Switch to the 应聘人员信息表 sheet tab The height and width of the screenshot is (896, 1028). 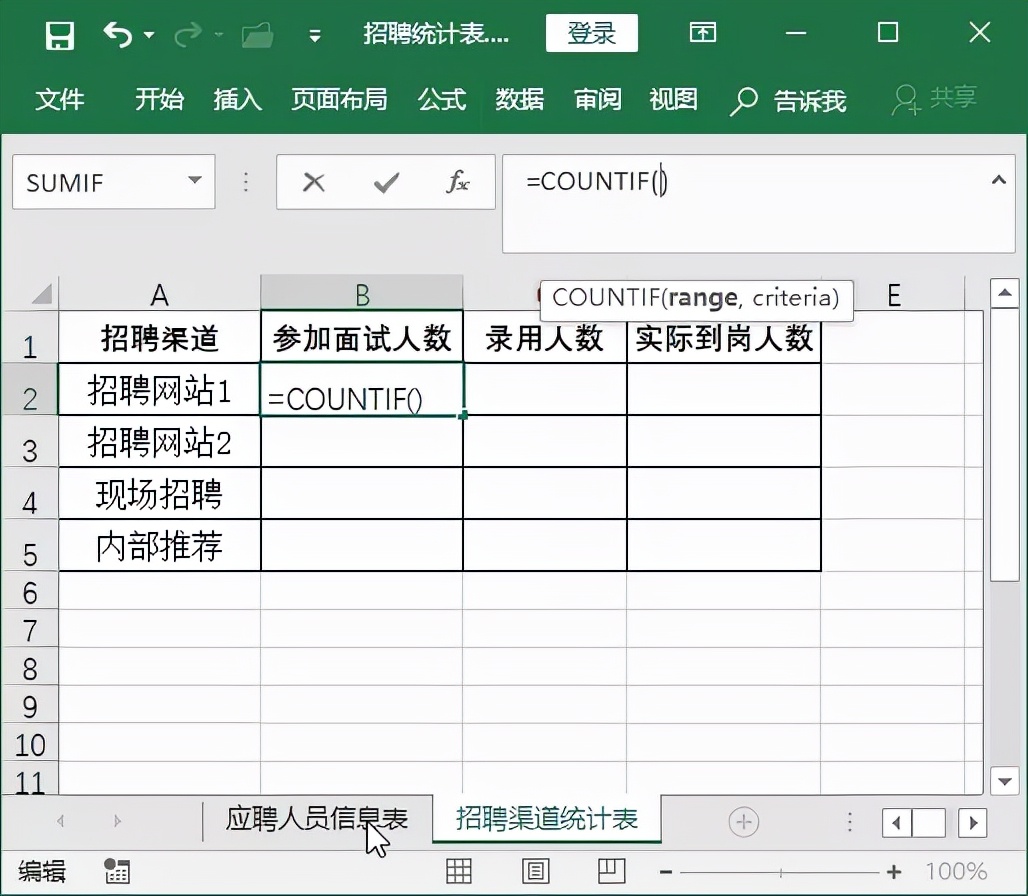coord(318,818)
